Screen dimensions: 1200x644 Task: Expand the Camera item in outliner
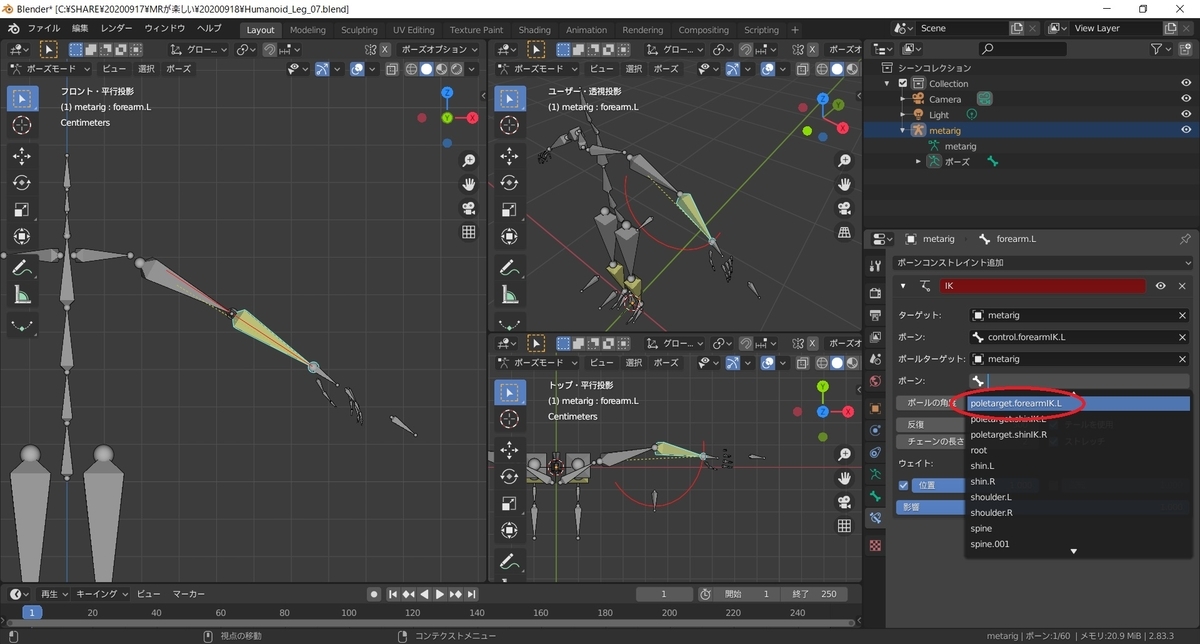coord(903,99)
